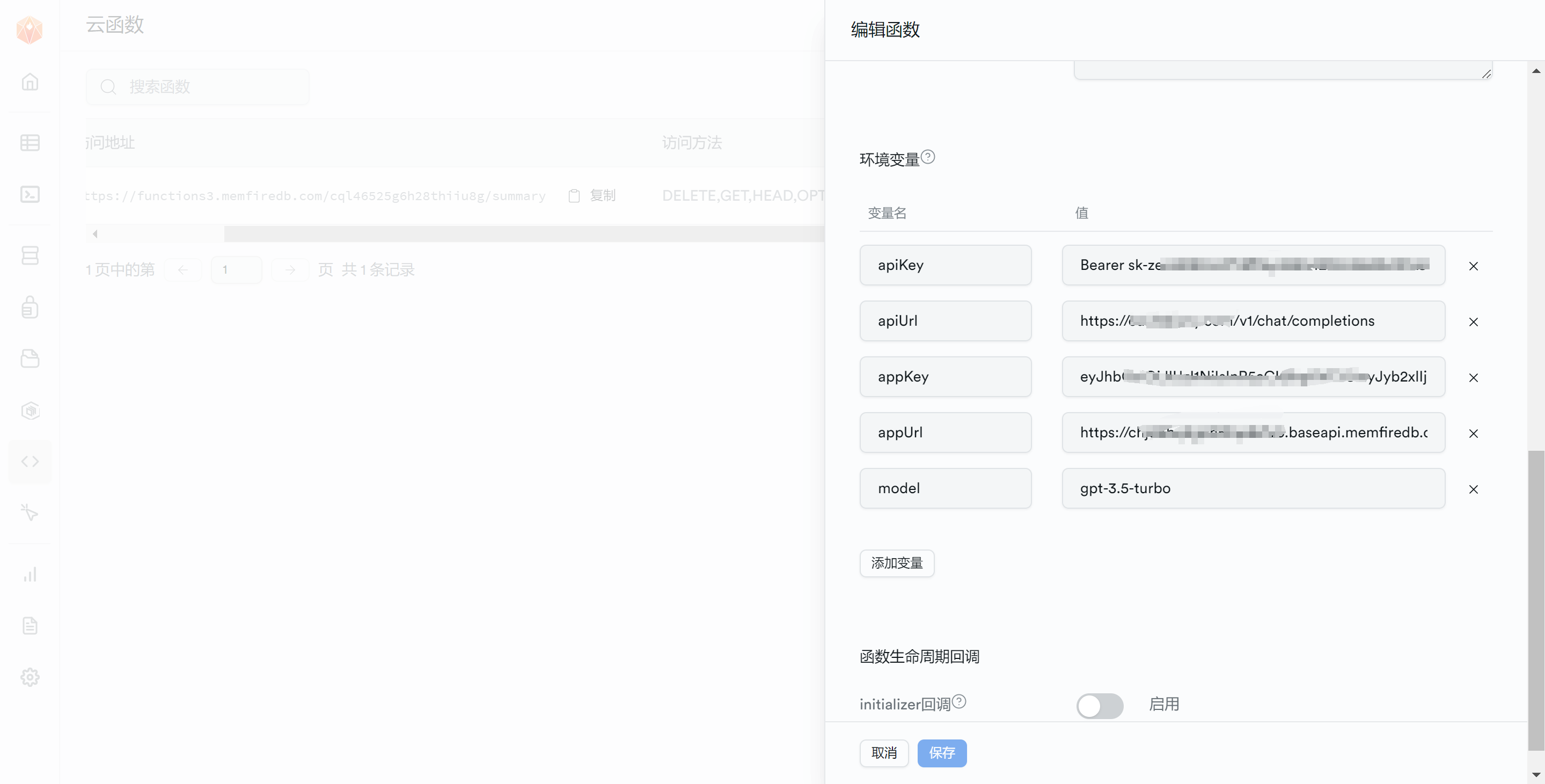Screen dimensions: 1545x784
Task: Open the SQL terminal sidebar icon
Action: click(30, 194)
